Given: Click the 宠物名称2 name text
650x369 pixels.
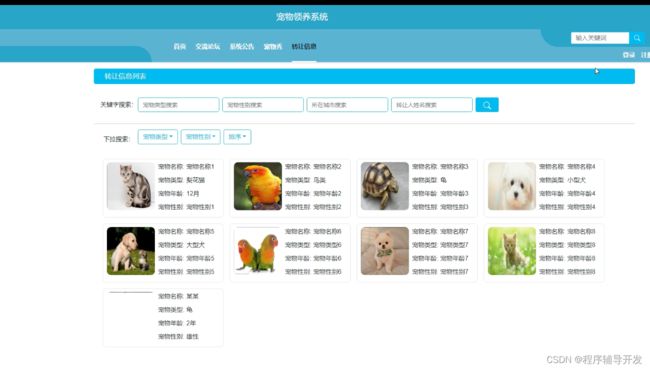Looking at the screenshot, I should (x=327, y=167).
